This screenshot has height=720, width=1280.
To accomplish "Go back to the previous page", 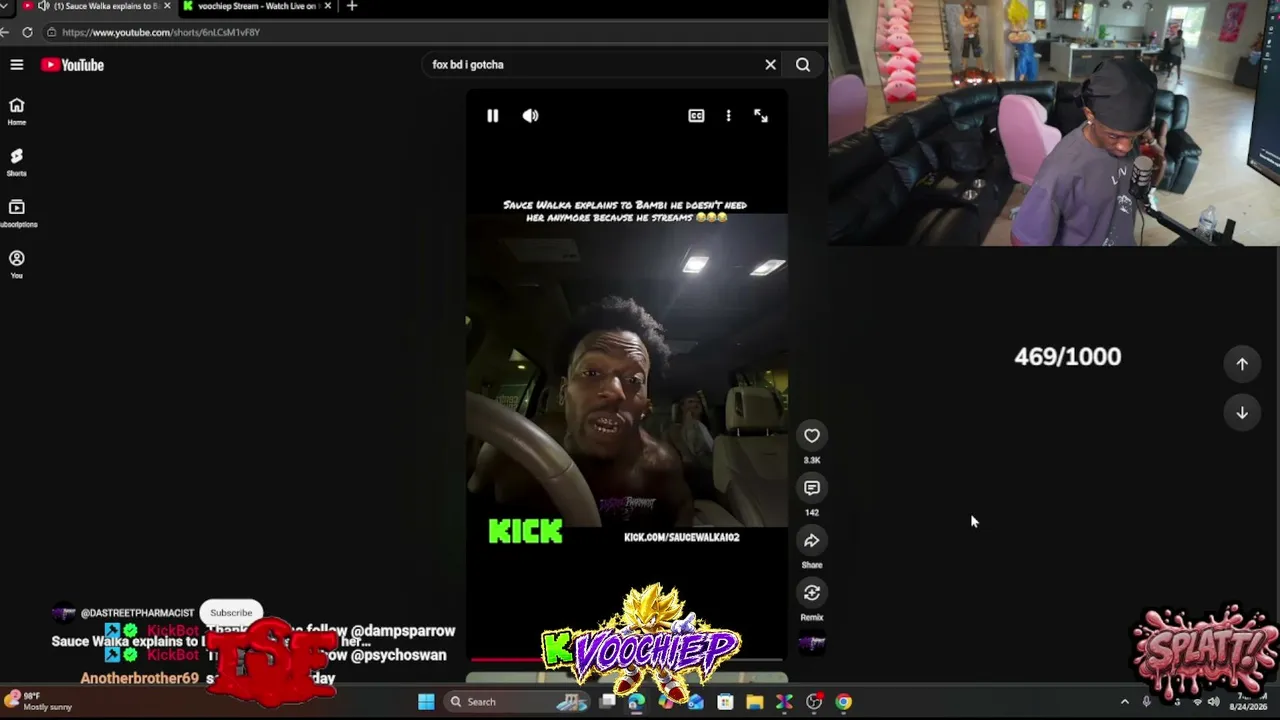I will pyautogui.click(x=5, y=32).
